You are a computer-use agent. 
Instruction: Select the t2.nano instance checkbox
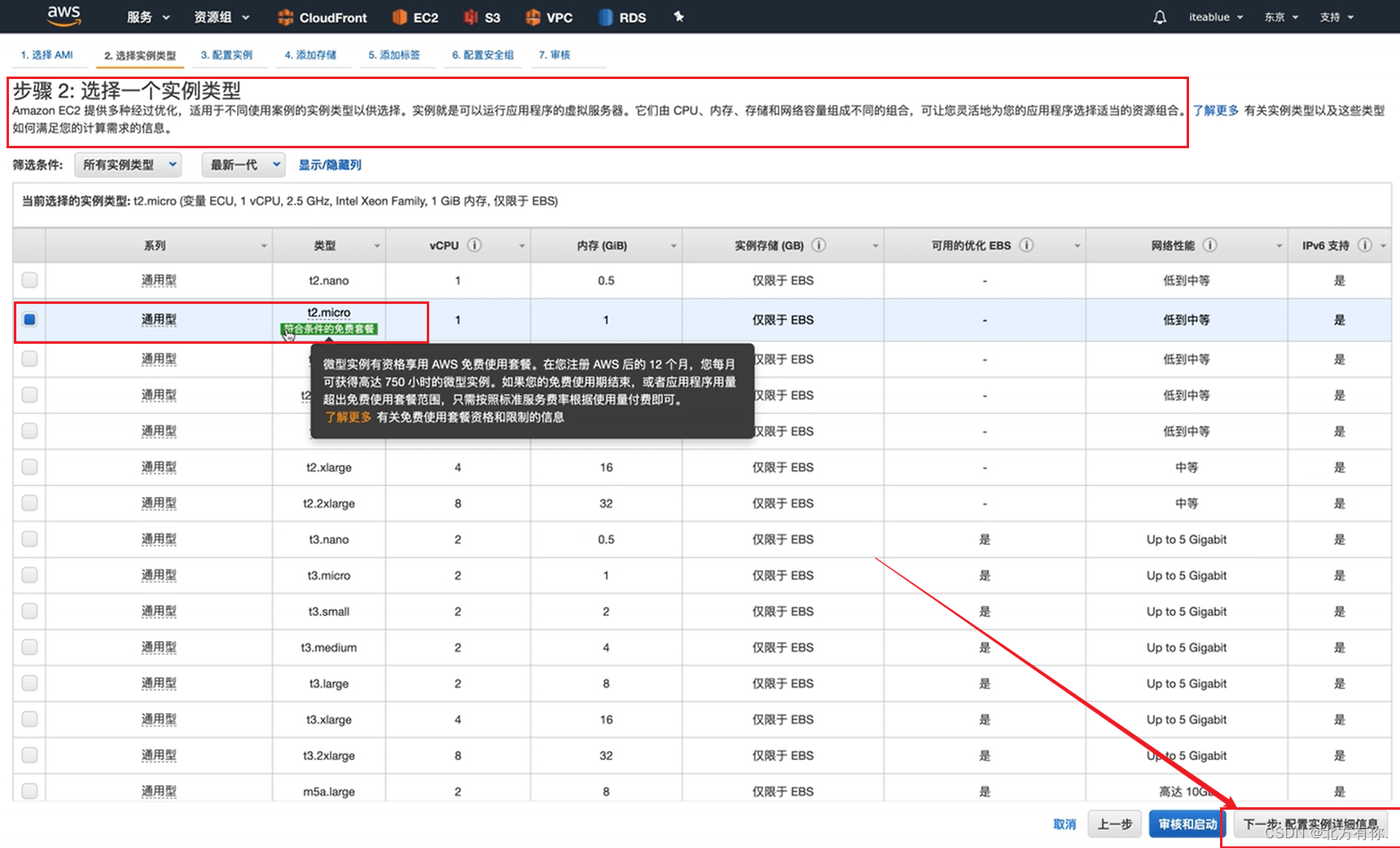(29, 280)
